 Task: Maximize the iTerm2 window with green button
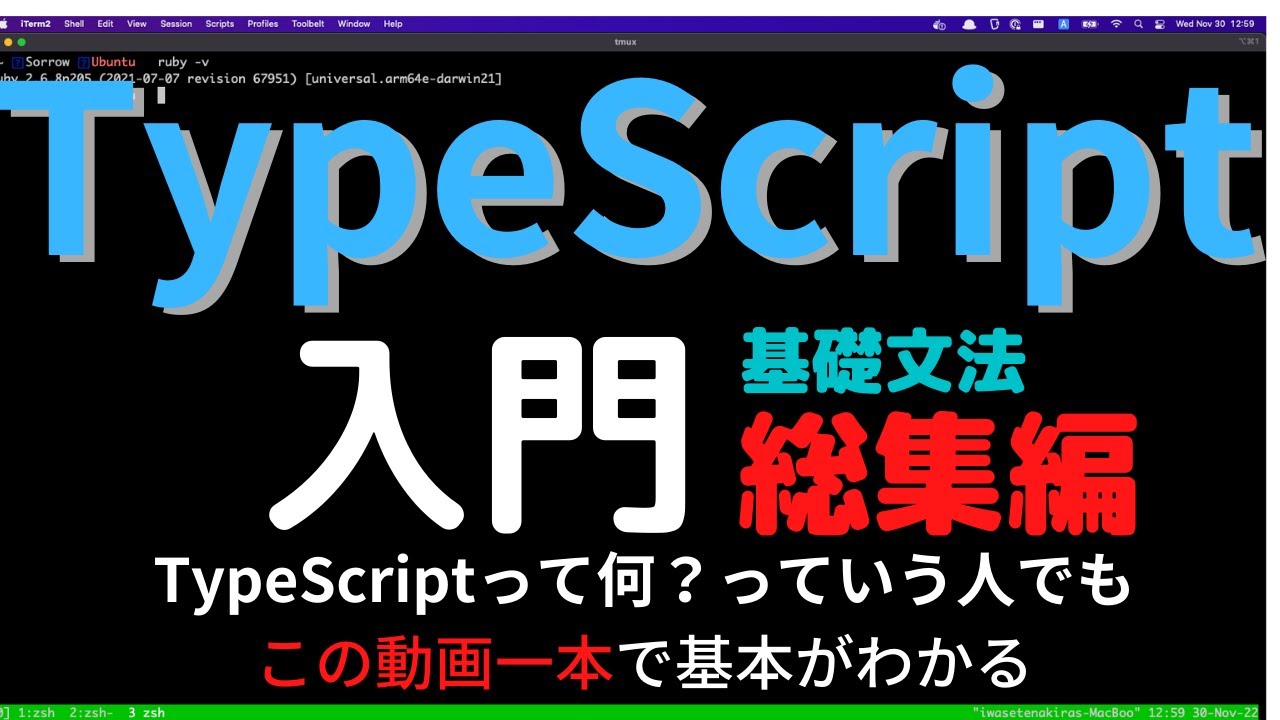click(22, 42)
